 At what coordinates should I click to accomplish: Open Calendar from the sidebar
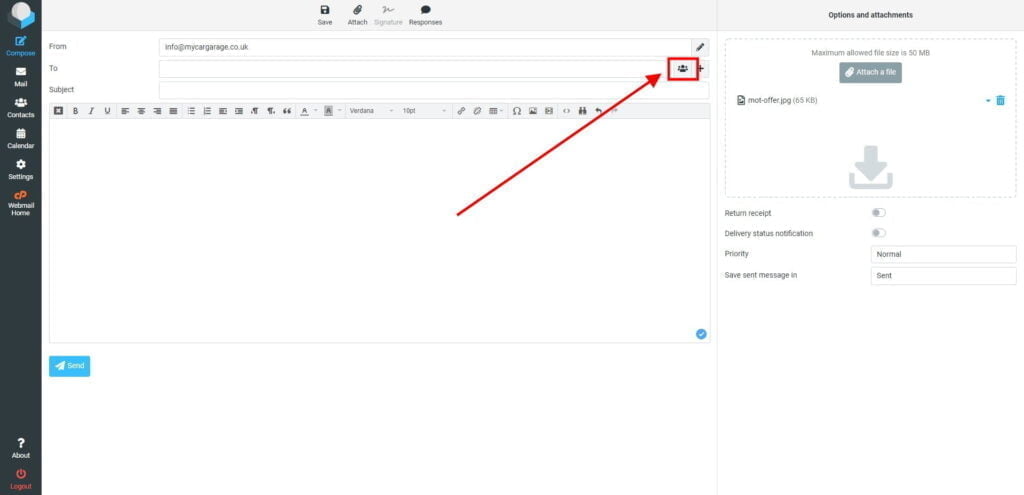point(21,138)
